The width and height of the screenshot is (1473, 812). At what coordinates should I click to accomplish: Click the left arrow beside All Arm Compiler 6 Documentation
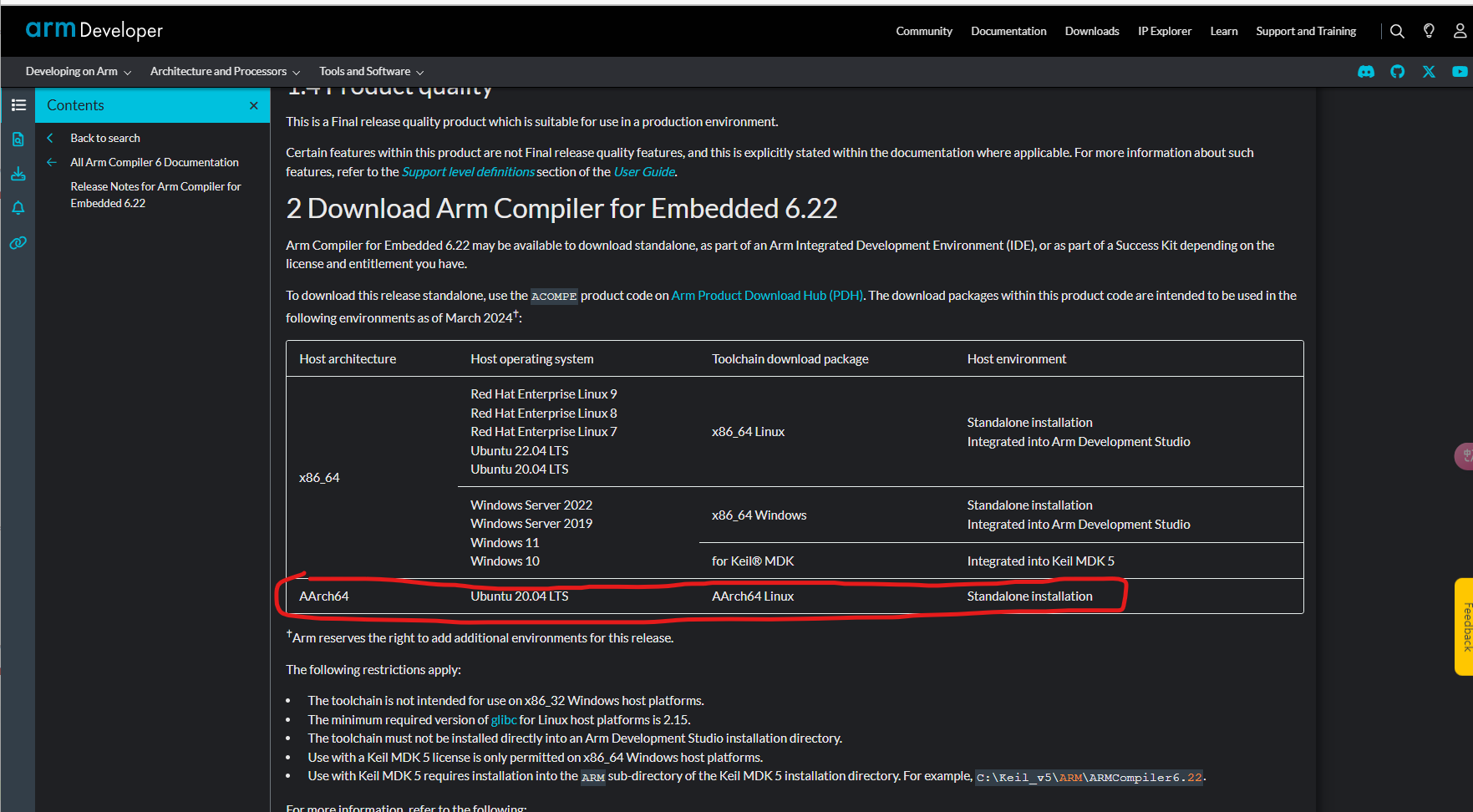[x=52, y=162]
